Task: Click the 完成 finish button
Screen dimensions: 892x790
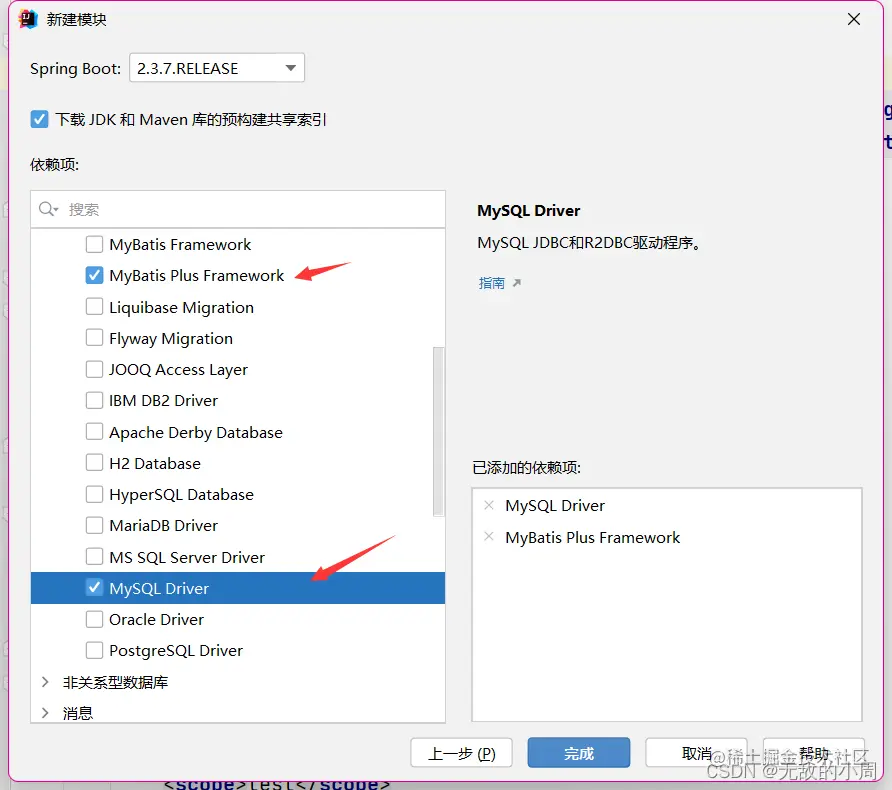Action: 579,753
